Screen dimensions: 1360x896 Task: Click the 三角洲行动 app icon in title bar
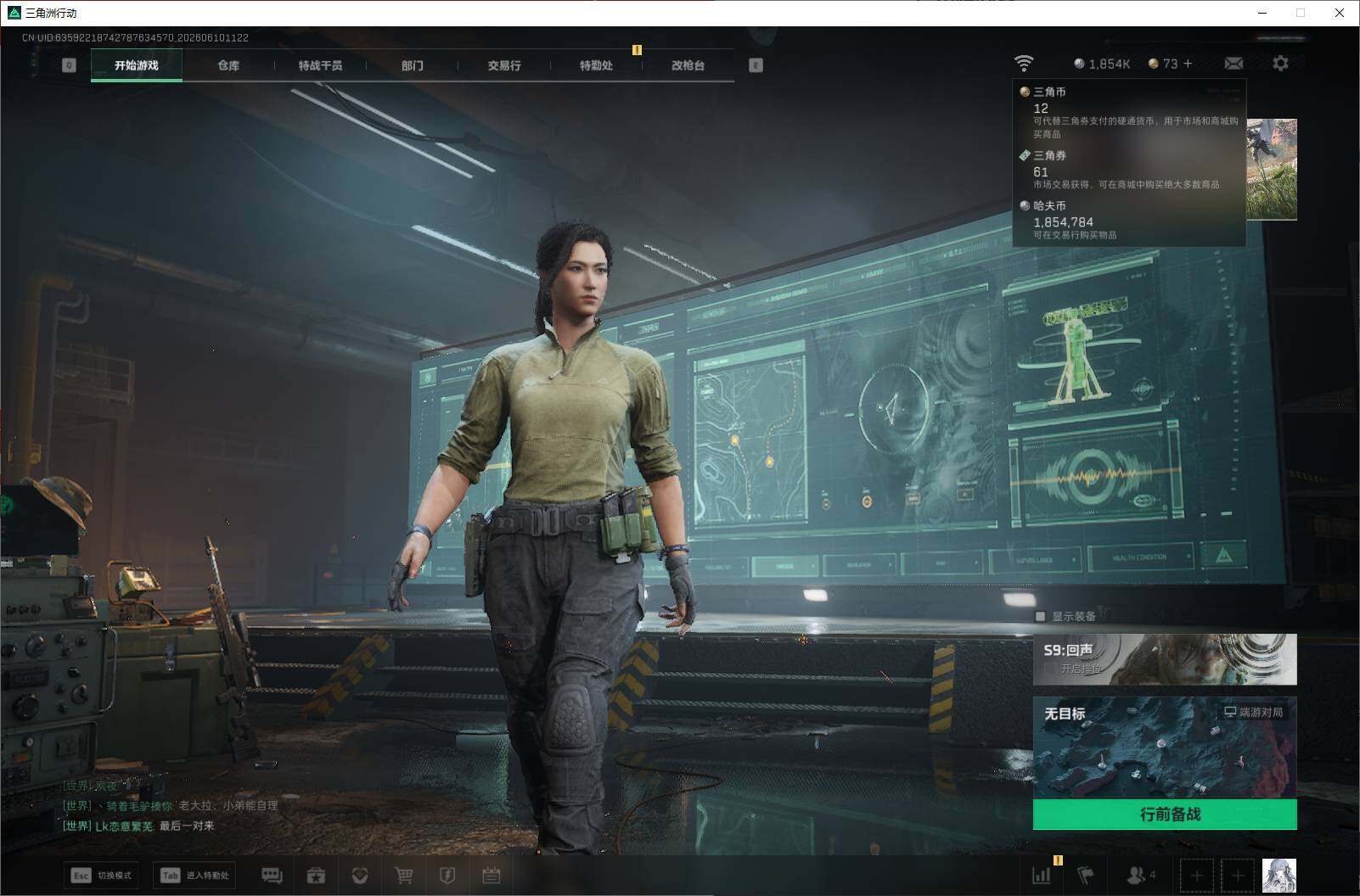tap(14, 13)
